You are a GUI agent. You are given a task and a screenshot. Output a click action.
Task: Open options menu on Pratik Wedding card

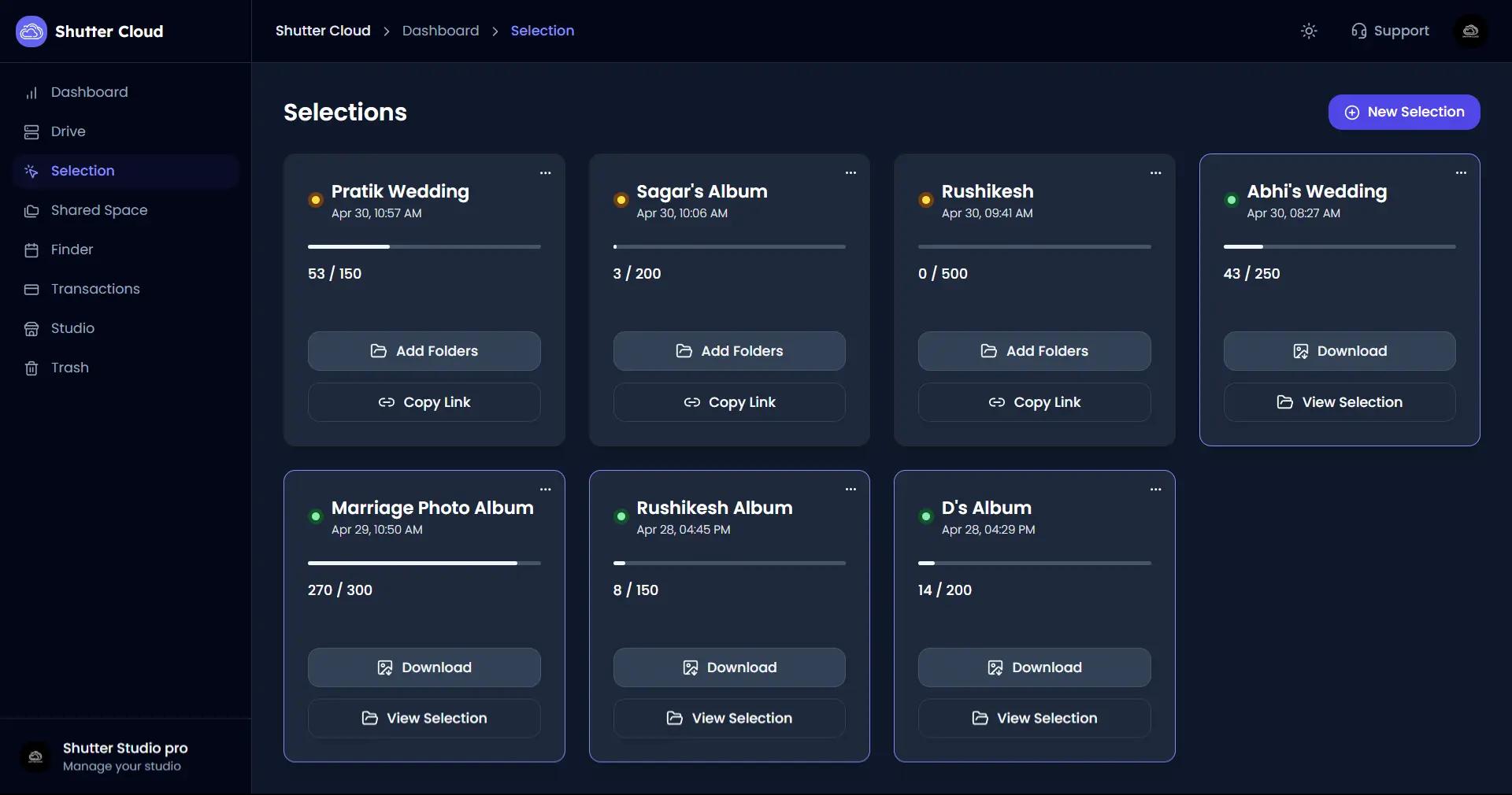[x=546, y=173]
